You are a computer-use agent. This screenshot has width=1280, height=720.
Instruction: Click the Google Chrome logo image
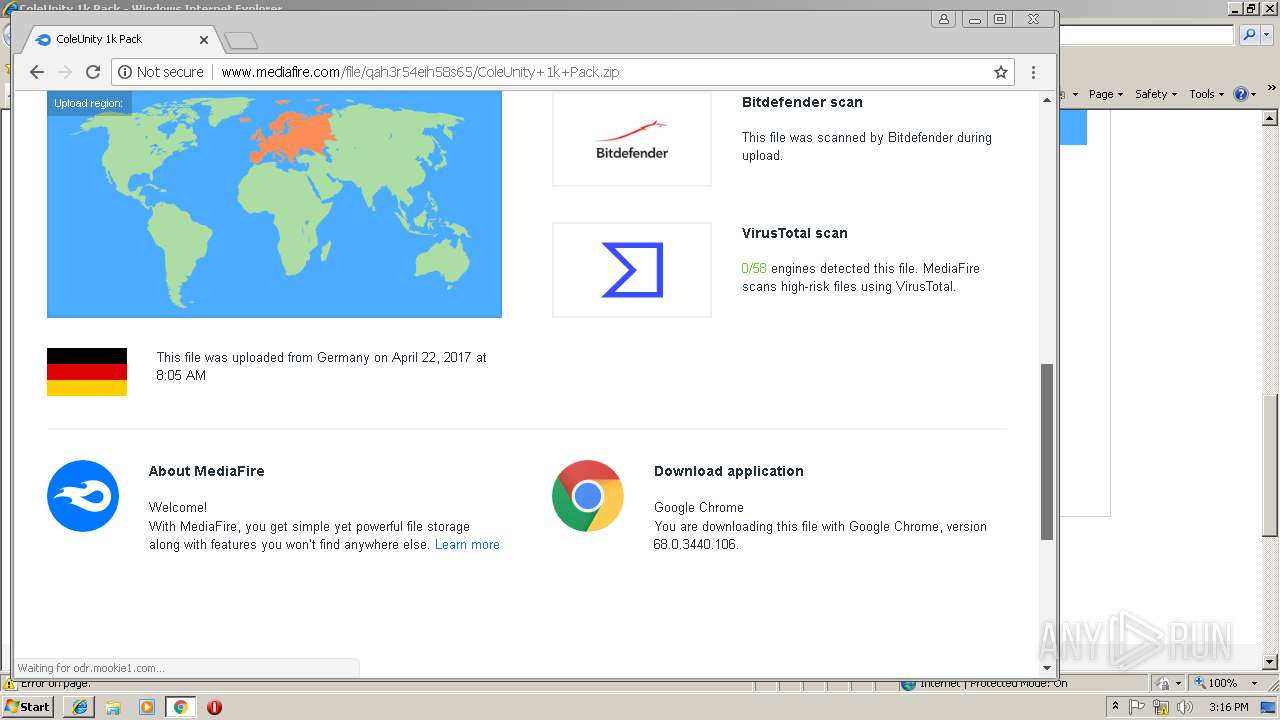[x=588, y=496]
